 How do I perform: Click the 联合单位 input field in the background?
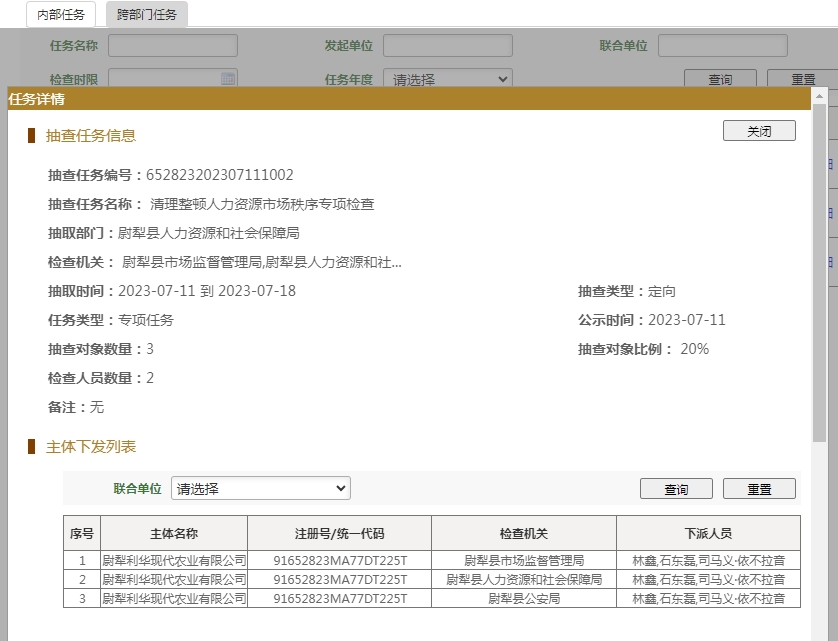pyautogui.click(x=723, y=46)
